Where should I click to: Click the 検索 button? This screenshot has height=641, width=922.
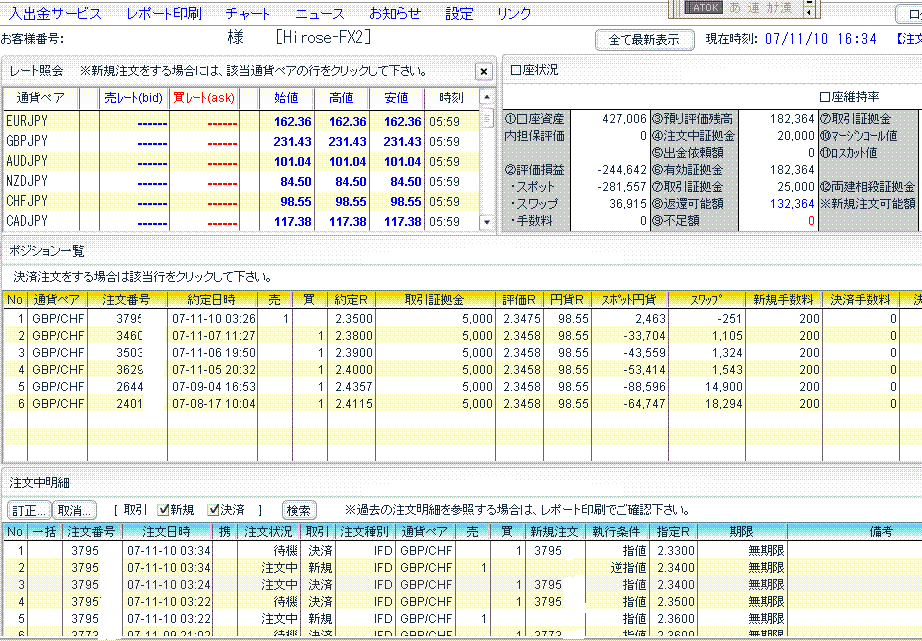(x=299, y=510)
